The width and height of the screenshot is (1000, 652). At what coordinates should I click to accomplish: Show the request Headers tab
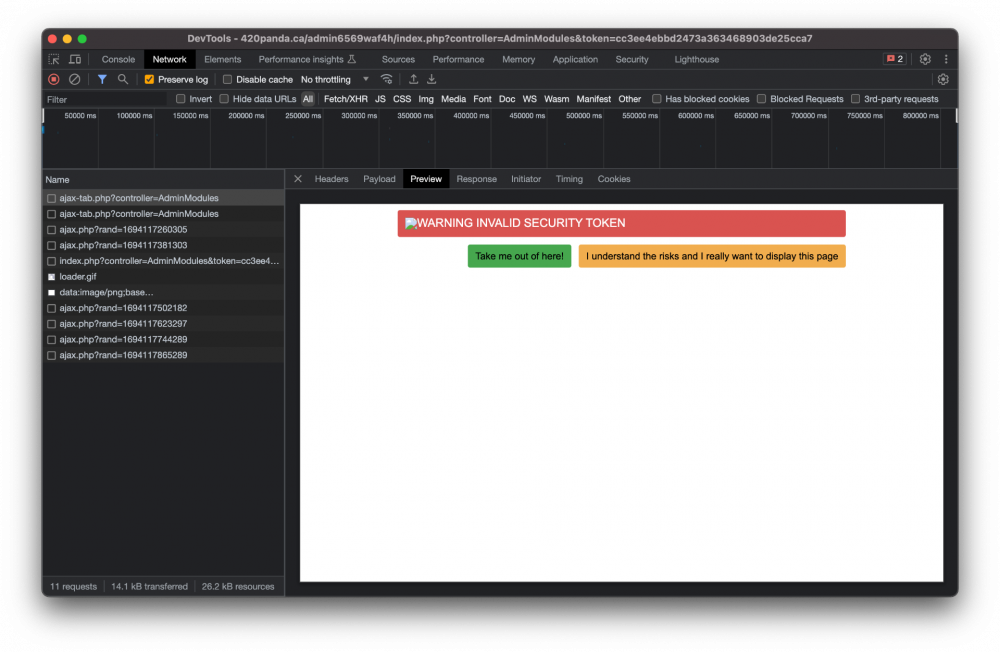pyautogui.click(x=332, y=179)
